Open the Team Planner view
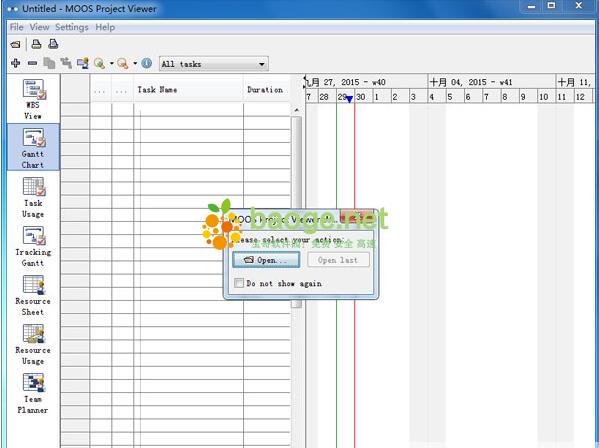Viewport: 599px width, 448px height. (x=33, y=393)
